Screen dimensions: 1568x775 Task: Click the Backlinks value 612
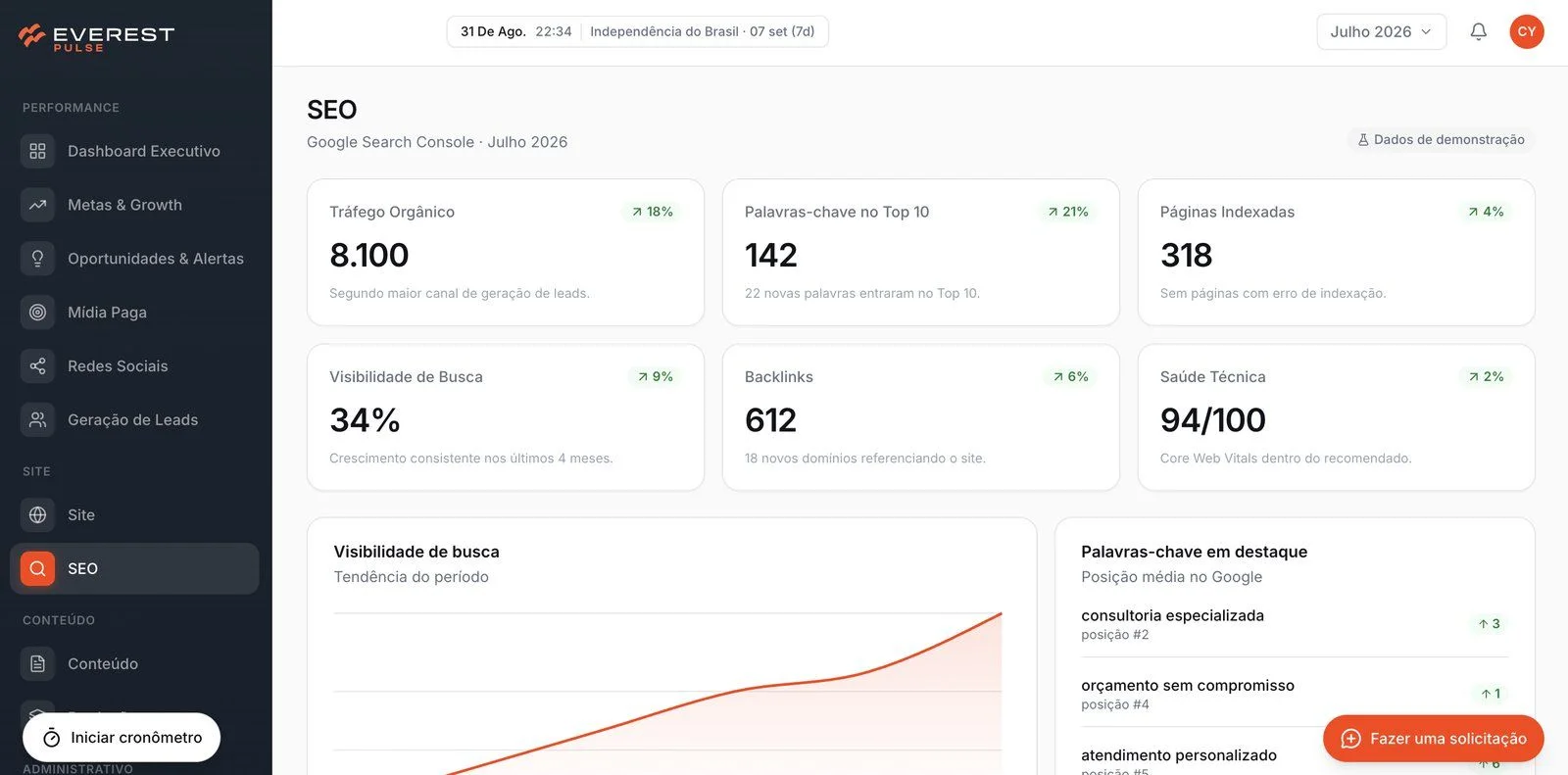tap(770, 420)
